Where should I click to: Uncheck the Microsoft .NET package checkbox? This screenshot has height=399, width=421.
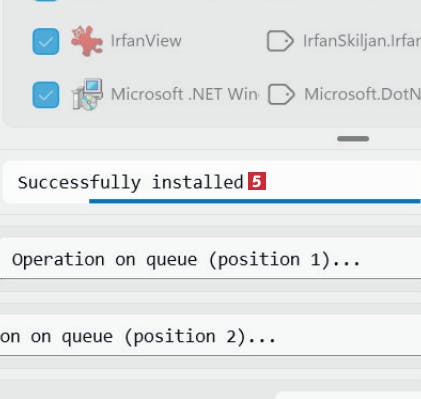tap(46, 95)
